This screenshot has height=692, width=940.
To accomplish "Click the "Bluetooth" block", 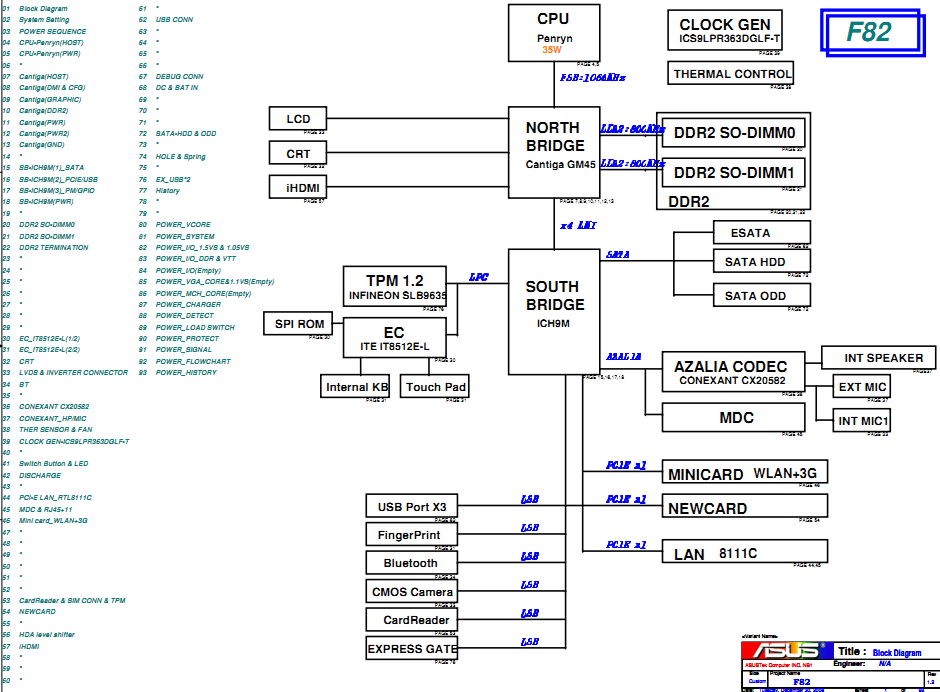I will (x=412, y=562).
